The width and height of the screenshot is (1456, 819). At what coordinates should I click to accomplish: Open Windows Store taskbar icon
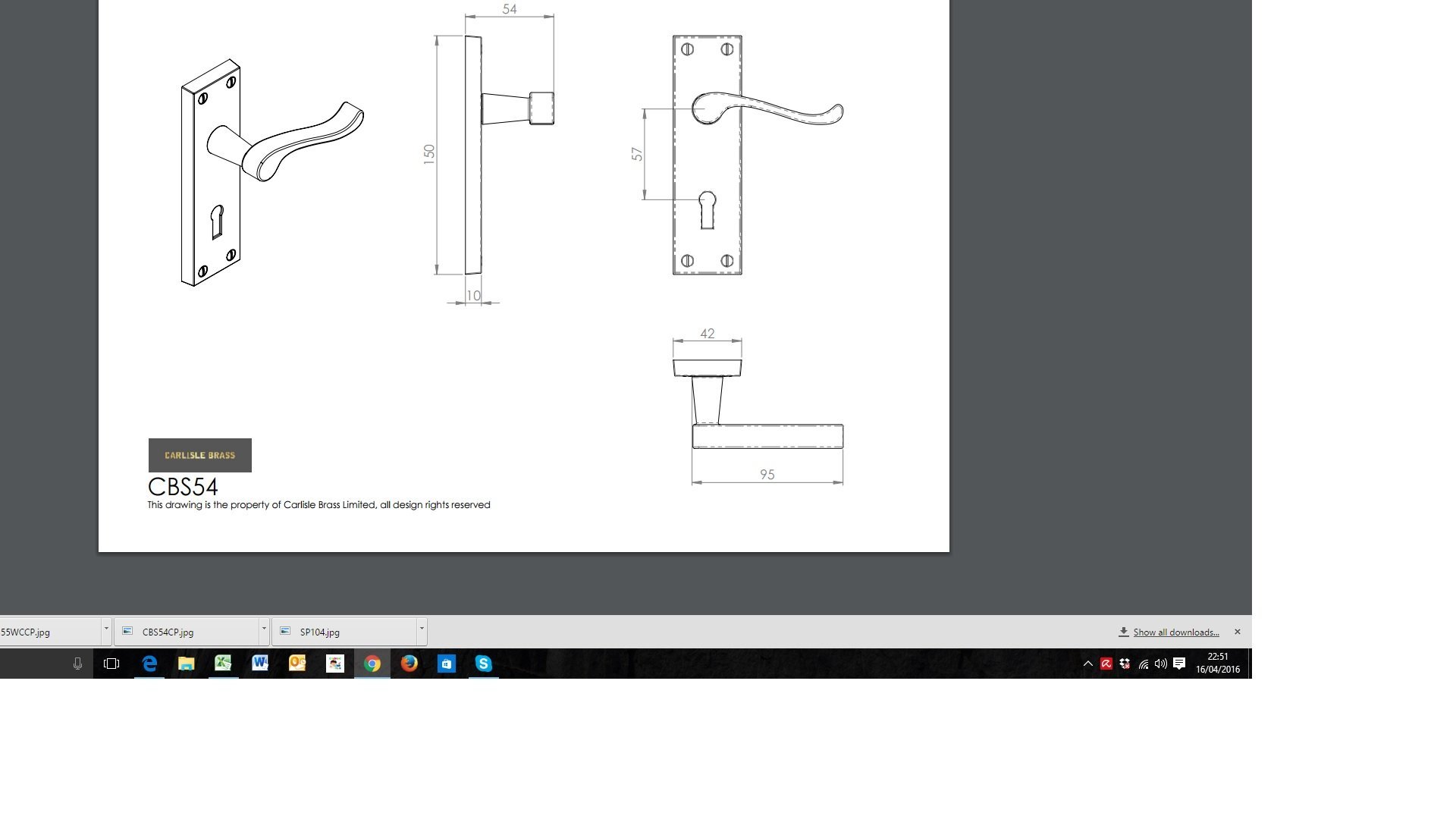446,664
